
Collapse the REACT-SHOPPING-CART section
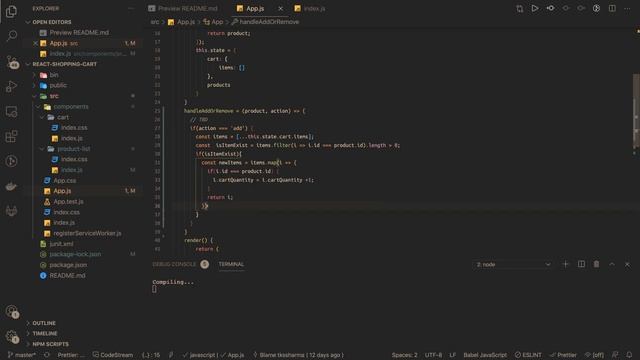click(x=64, y=64)
